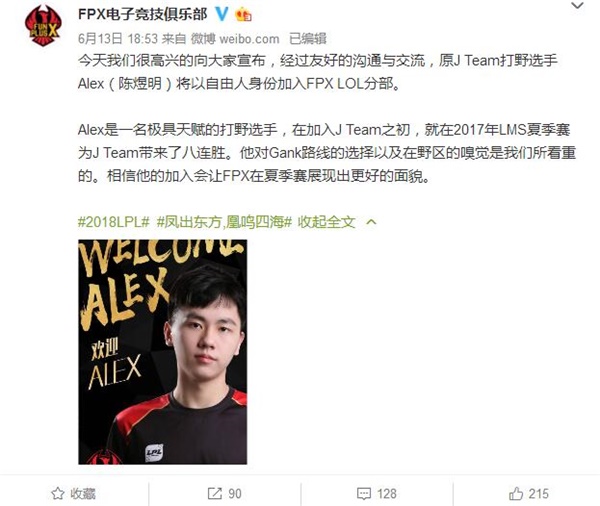This screenshot has width=600, height=506.
Task: Click the upward caret beside 收起全文
Action: point(371,222)
